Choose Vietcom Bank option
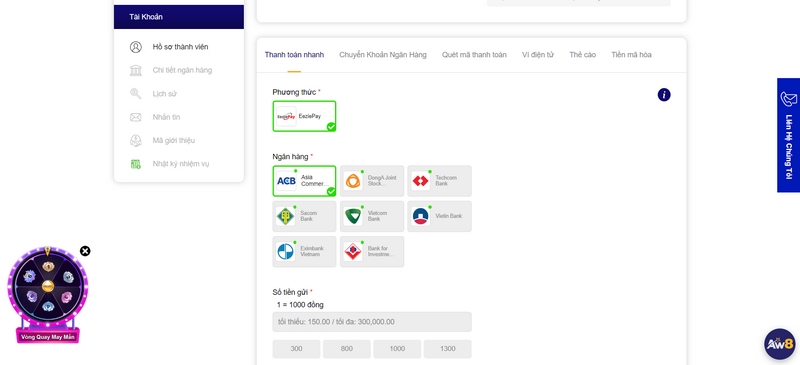This screenshot has height=365, width=800. point(372,216)
